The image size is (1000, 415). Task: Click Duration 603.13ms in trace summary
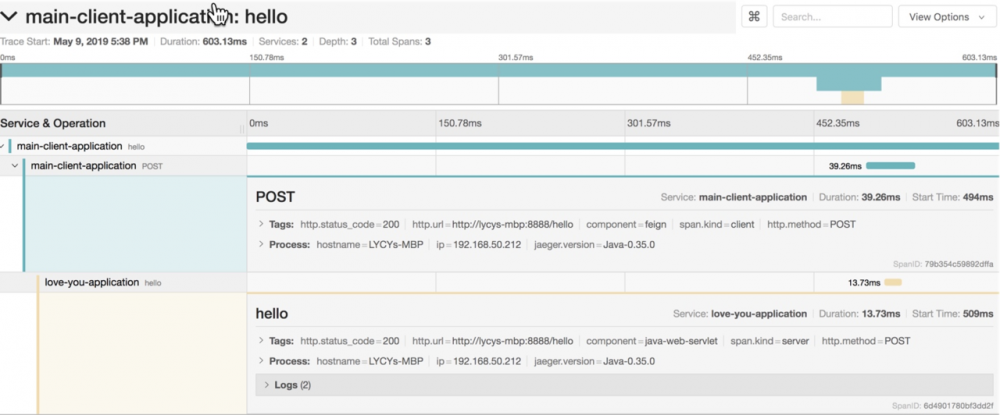click(203, 41)
